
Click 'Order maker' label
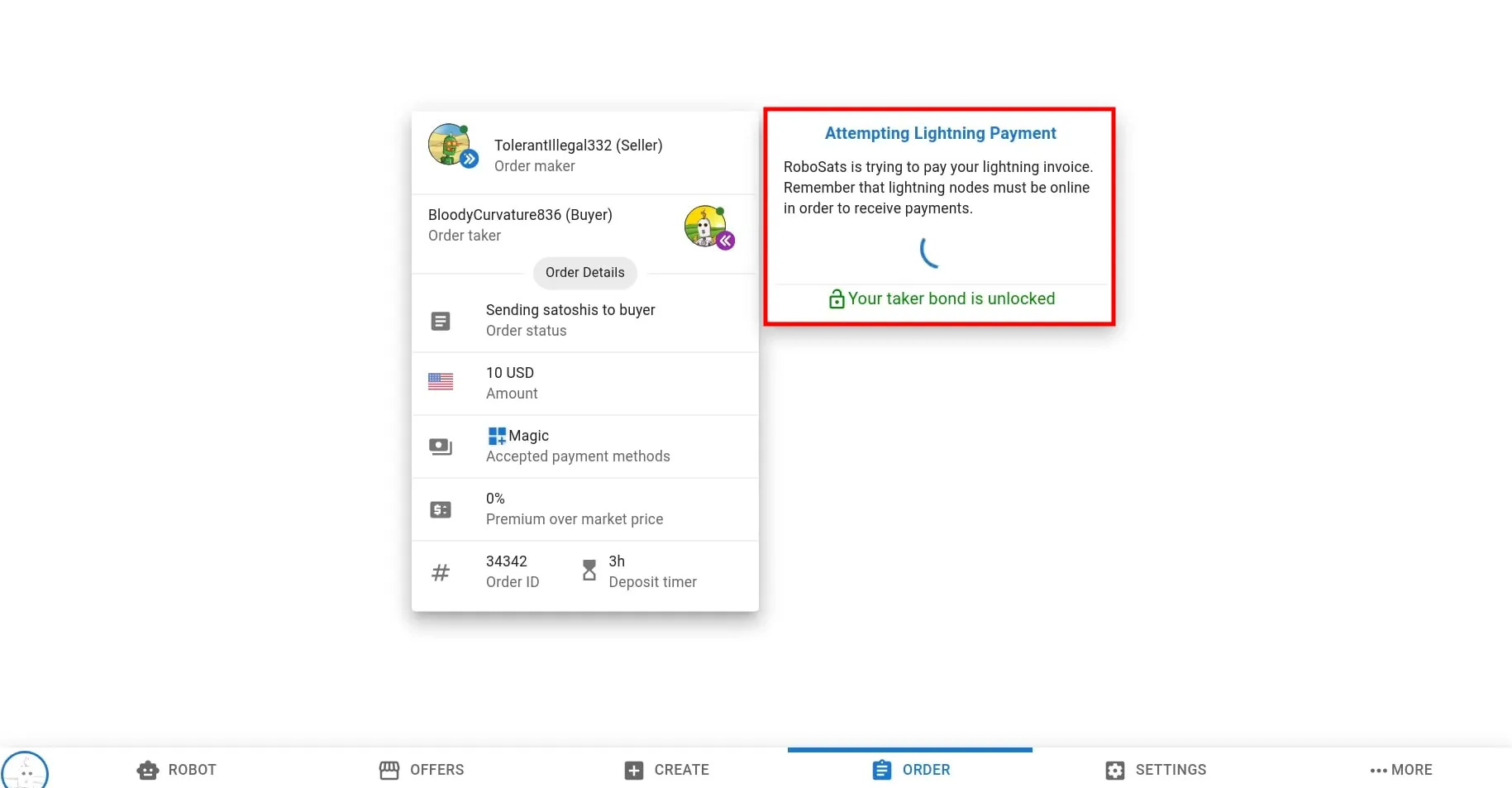click(x=535, y=166)
